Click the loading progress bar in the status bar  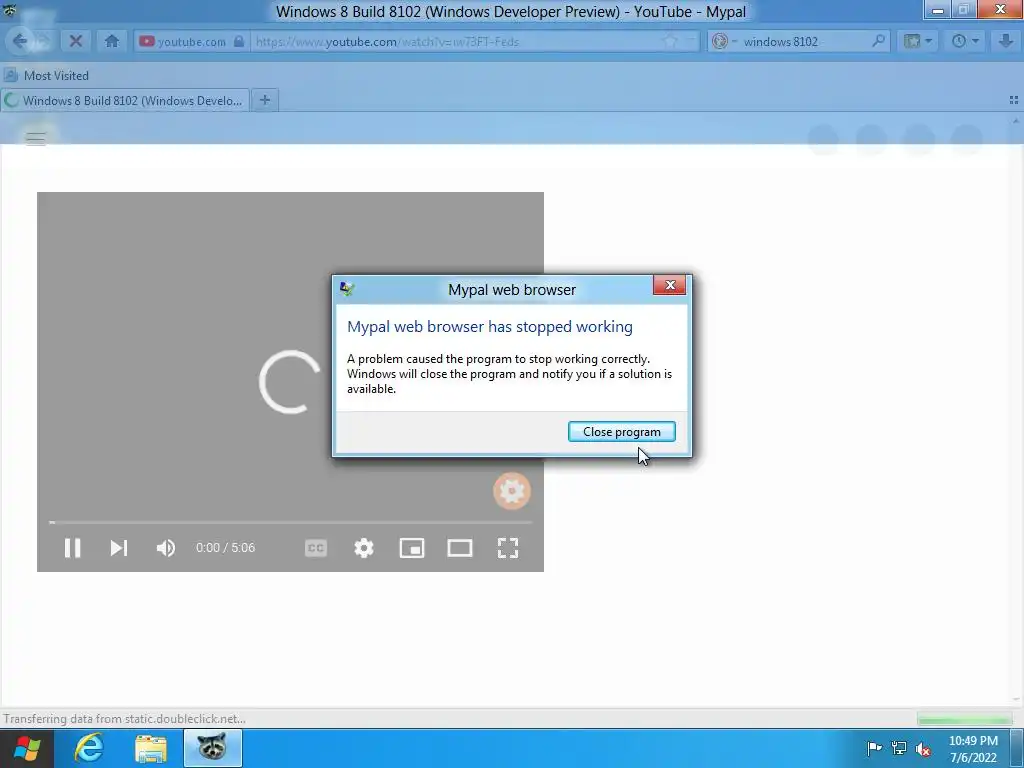tap(964, 720)
